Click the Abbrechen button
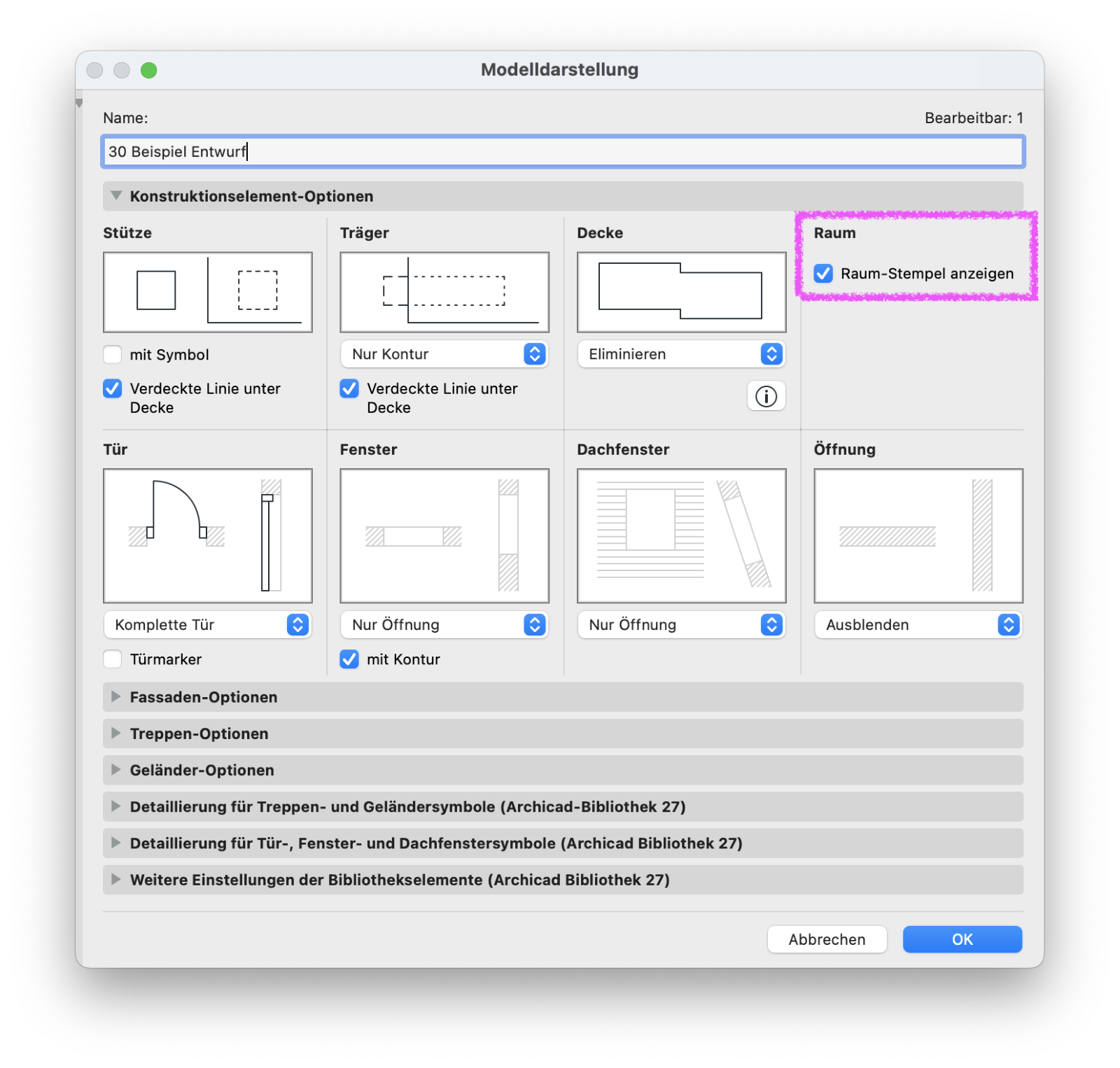Screen dimensions: 1120x1068 [827, 939]
